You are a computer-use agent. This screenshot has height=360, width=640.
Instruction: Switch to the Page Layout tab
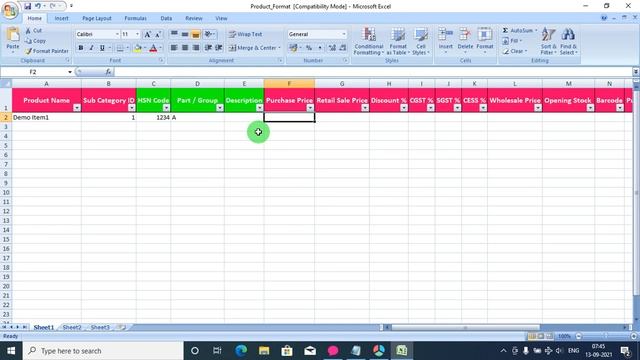97,18
